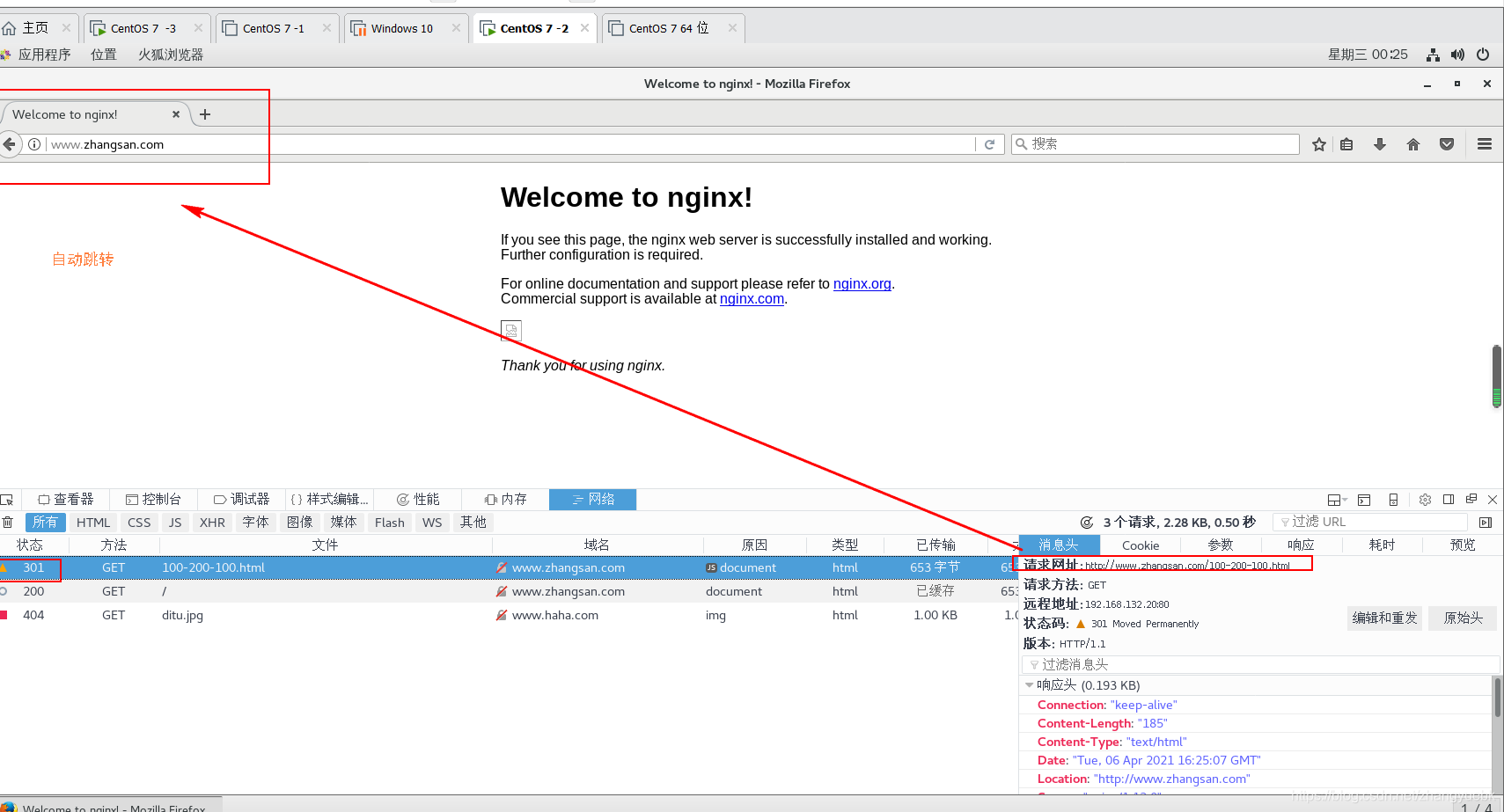
Task: Toggle the XHR filter button
Action: (212, 523)
